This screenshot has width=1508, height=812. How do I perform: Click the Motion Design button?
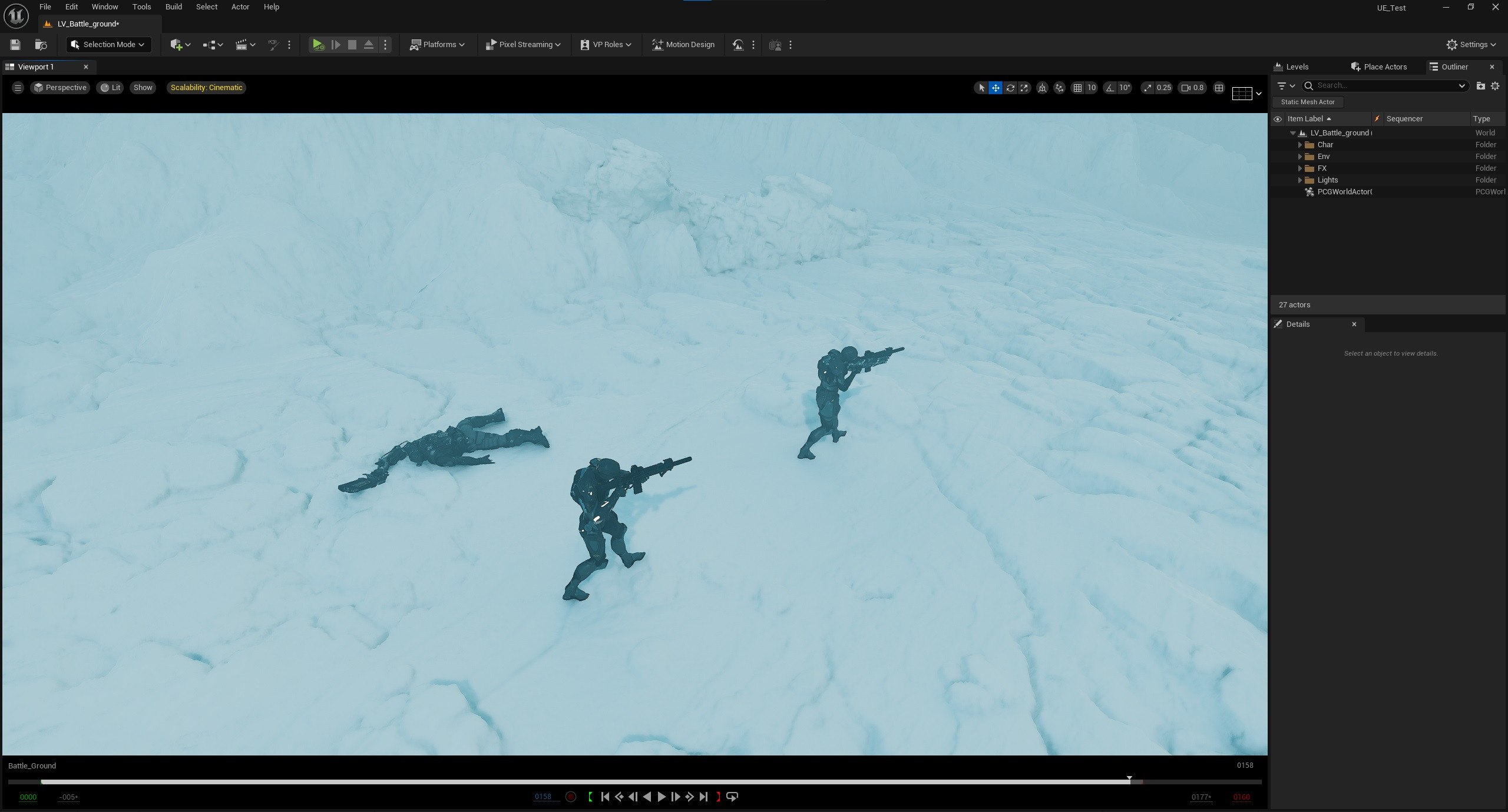coord(683,45)
